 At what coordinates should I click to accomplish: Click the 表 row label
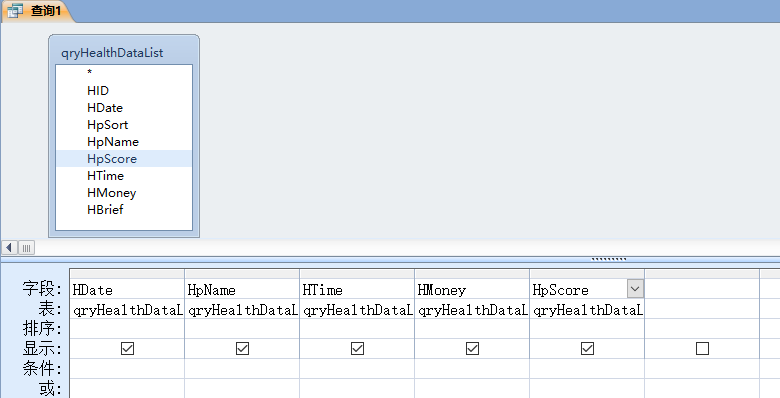[50, 308]
